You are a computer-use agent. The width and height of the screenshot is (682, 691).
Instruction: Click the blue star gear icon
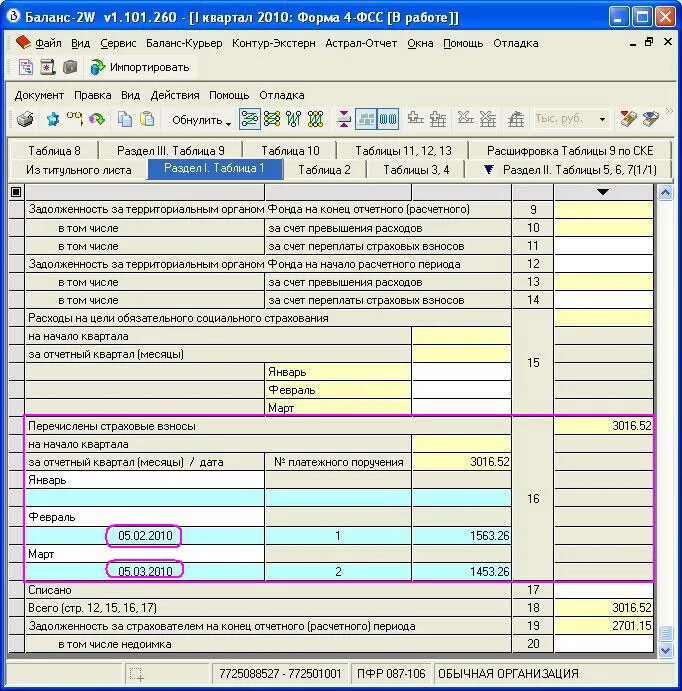(x=53, y=119)
